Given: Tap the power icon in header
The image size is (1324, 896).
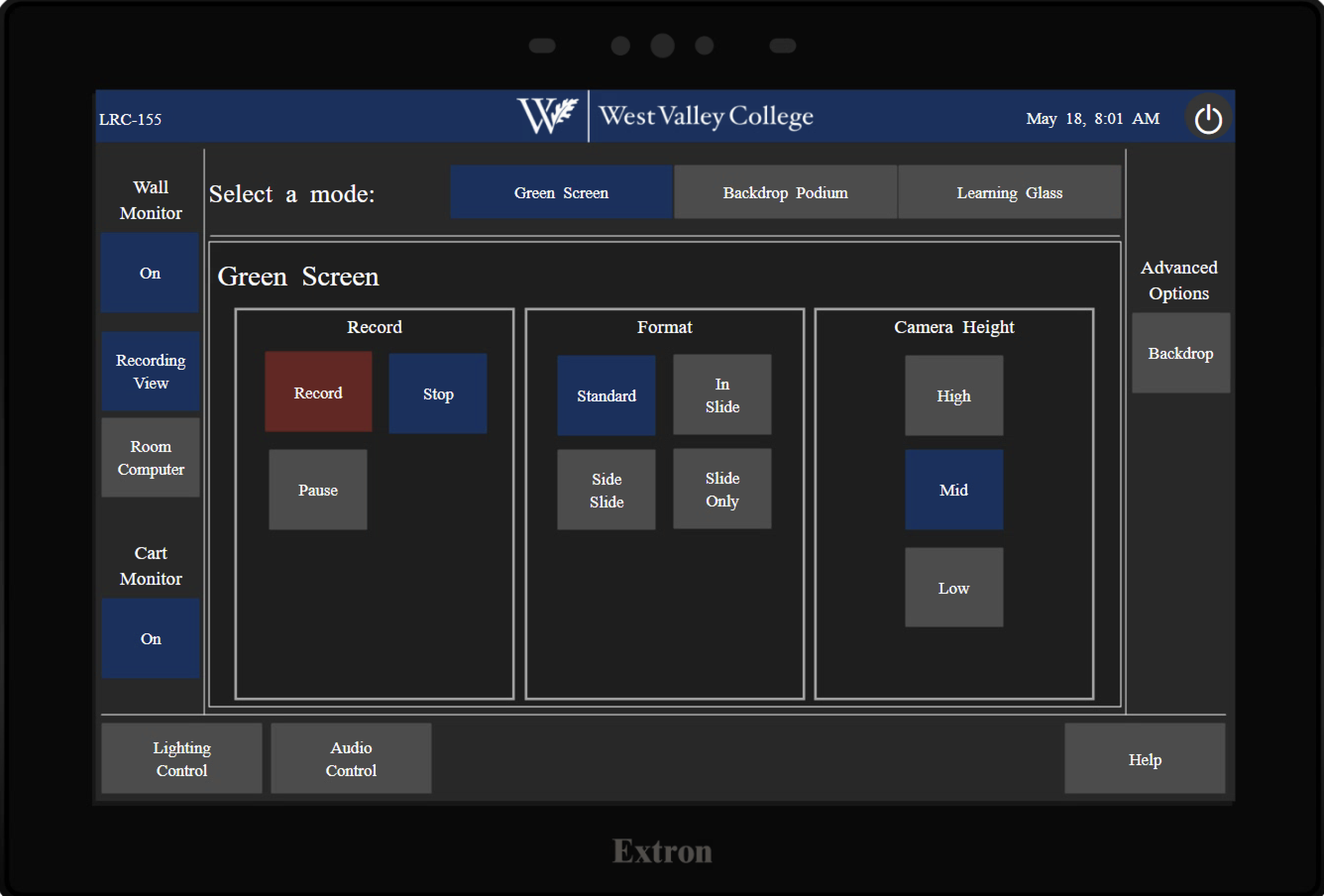Looking at the screenshot, I should pos(1208,119).
